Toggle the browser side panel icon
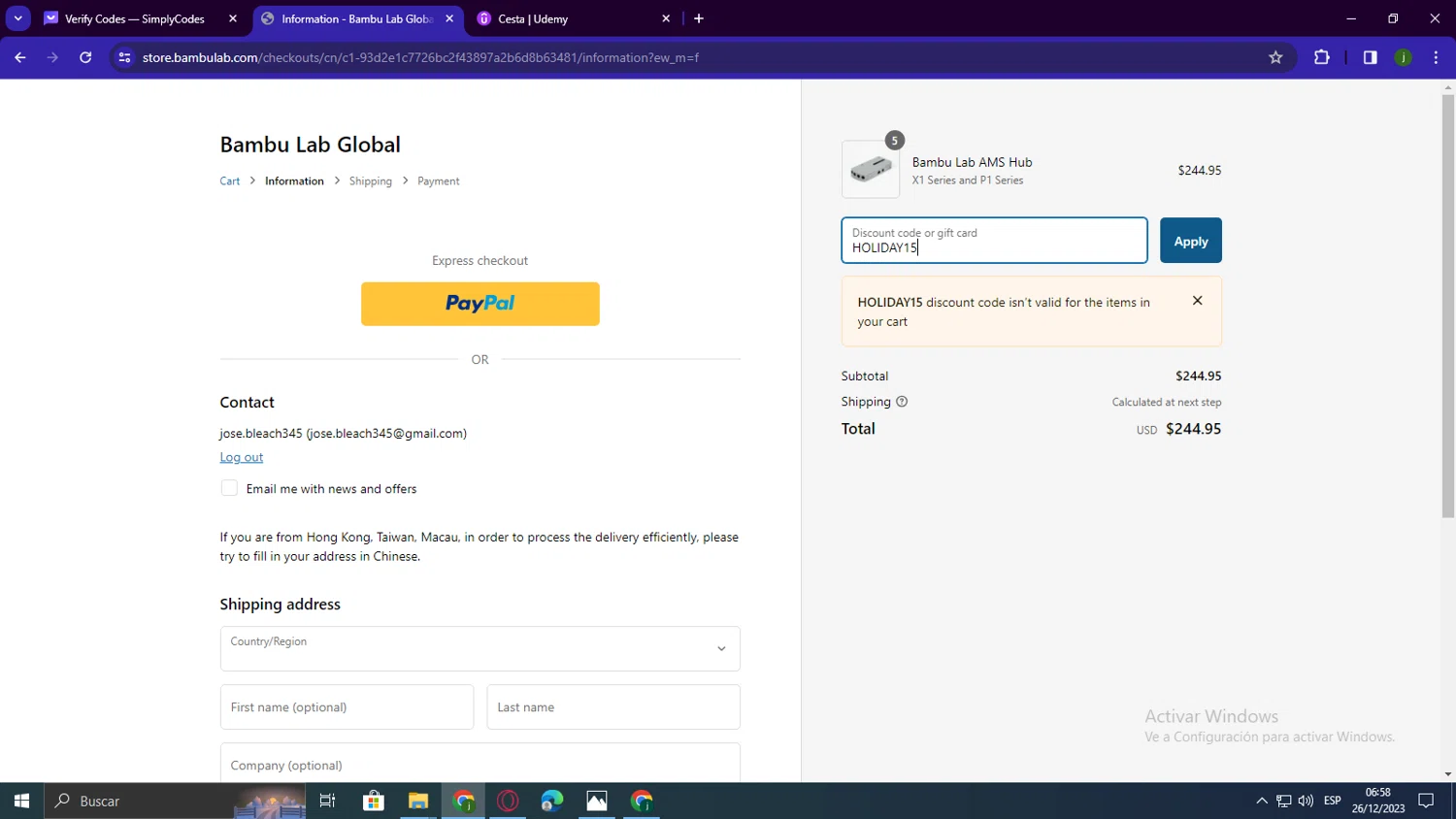Screen dimensions: 1456x819 point(1370,57)
